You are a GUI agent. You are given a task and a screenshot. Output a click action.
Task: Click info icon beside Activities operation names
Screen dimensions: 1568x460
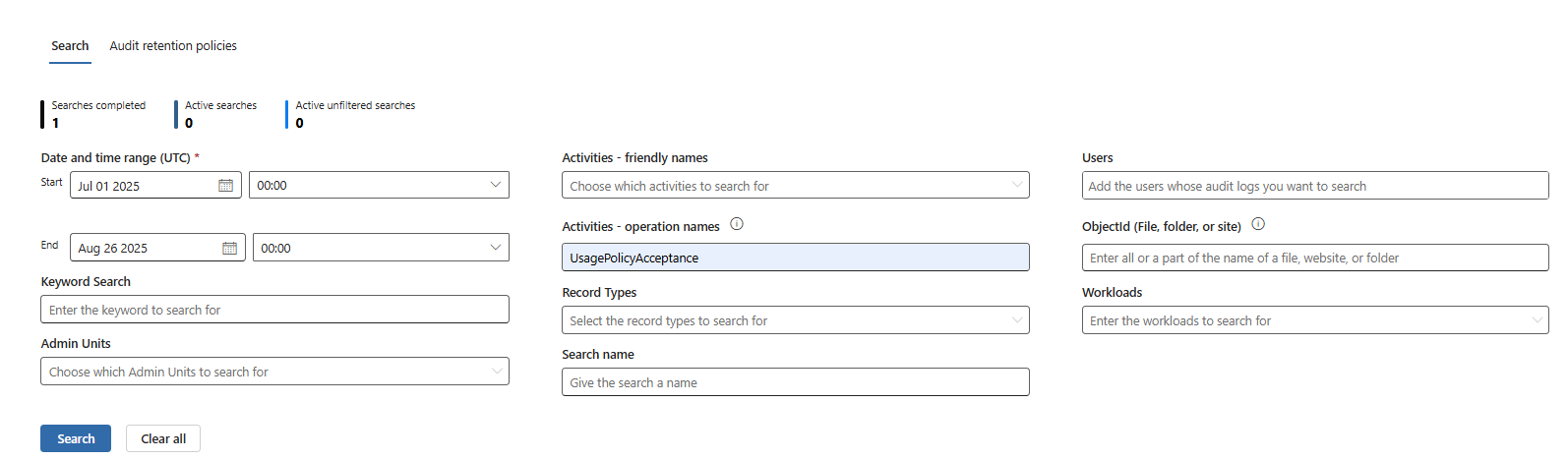click(737, 224)
